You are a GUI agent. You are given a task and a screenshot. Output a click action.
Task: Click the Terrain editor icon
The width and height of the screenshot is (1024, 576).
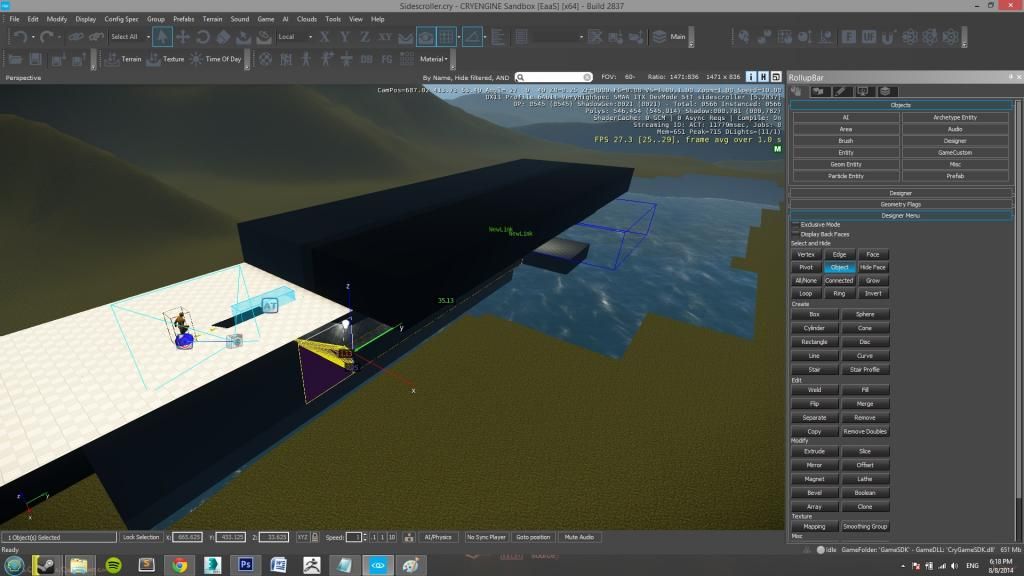point(113,59)
